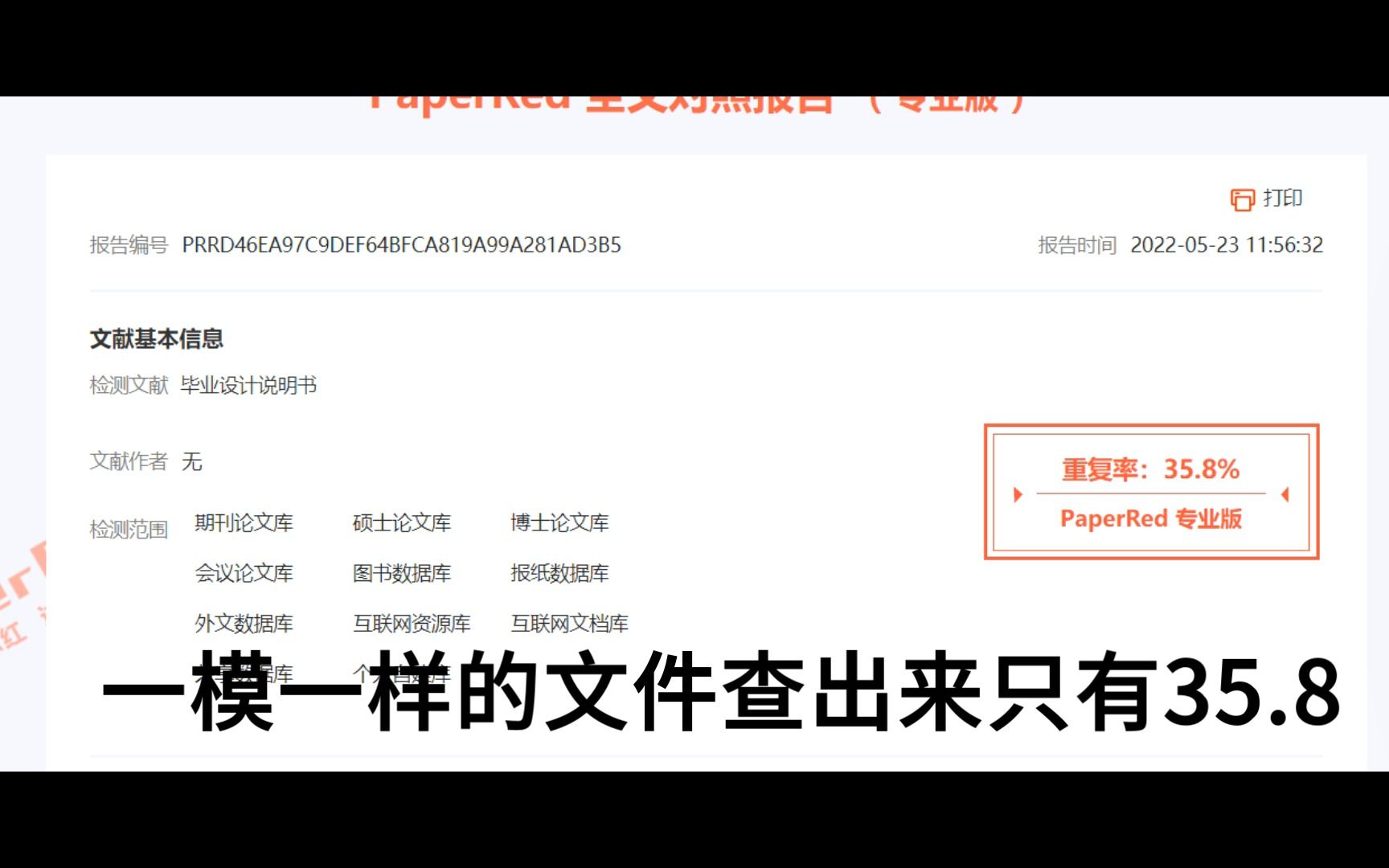Image resolution: width=1389 pixels, height=868 pixels.
Task: Click the 检测文献 label
Action: (129, 386)
